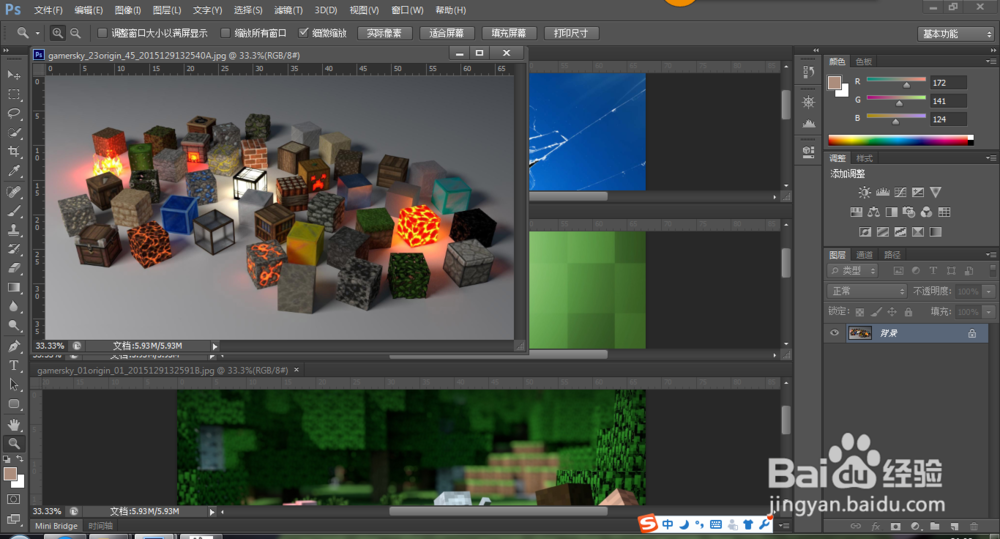Screen dimensions: 1000x539
Task: Click the 适合屏幕 button
Action: tap(446, 33)
